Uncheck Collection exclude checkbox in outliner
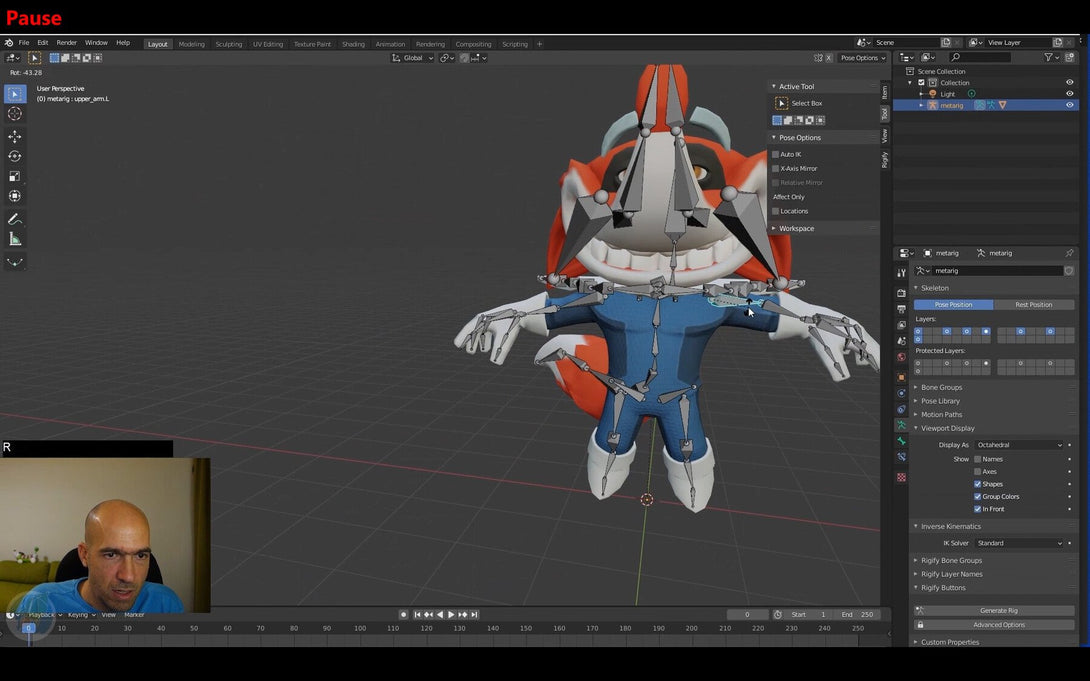Image resolution: width=1090 pixels, height=681 pixels. pyautogui.click(x=921, y=83)
